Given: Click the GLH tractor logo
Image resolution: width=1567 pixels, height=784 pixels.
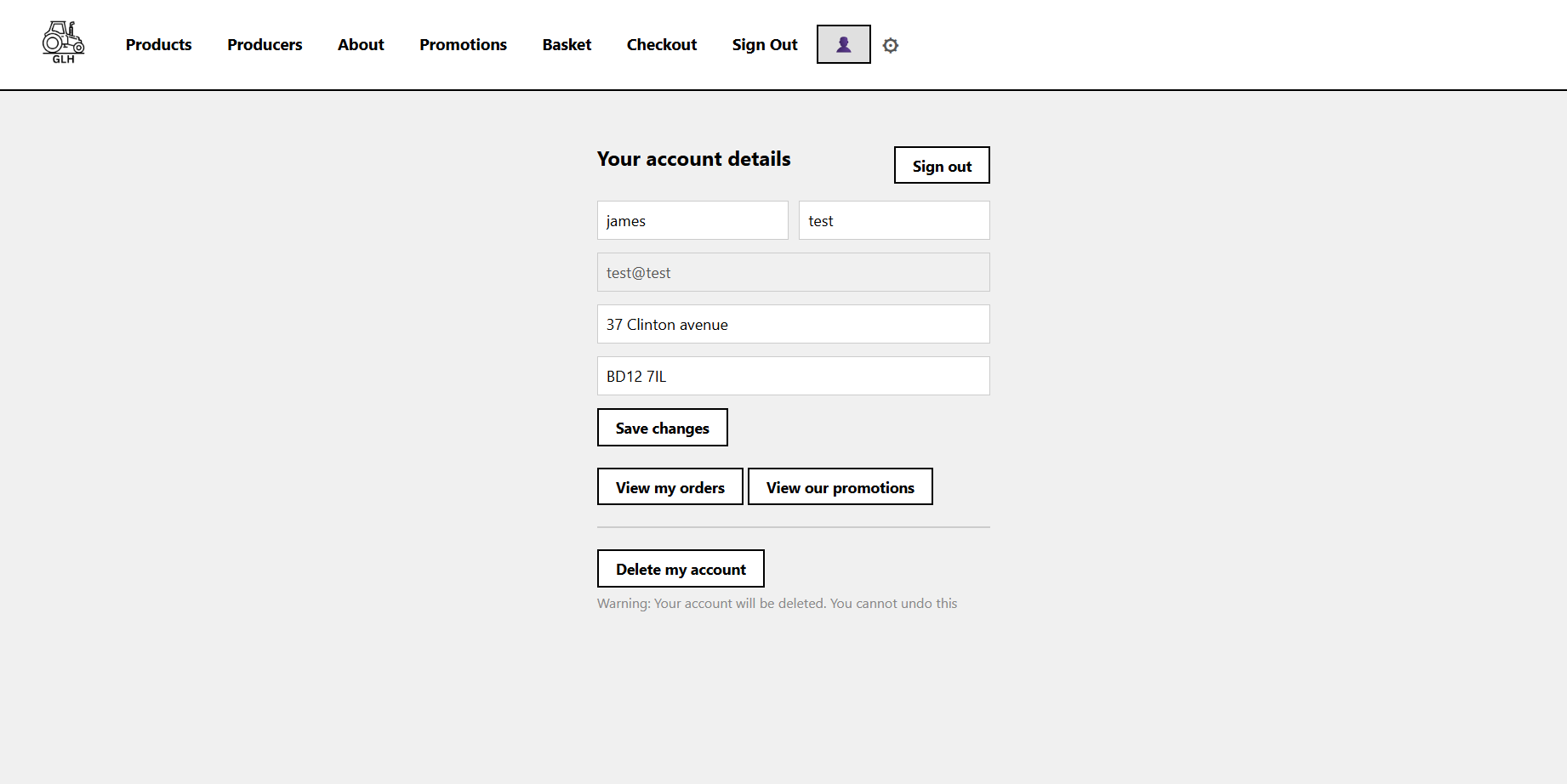Looking at the screenshot, I should click(x=64, y=43).
